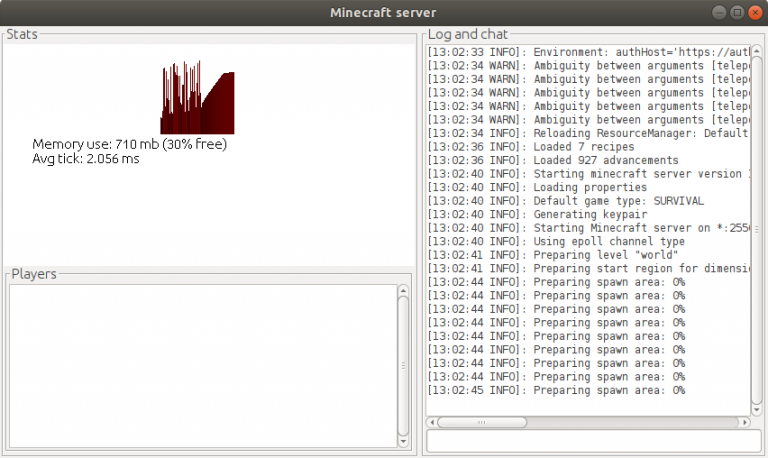Close the Minecraft server window
The height and width of the screenshot is (458, 768).
pos(753,12)
